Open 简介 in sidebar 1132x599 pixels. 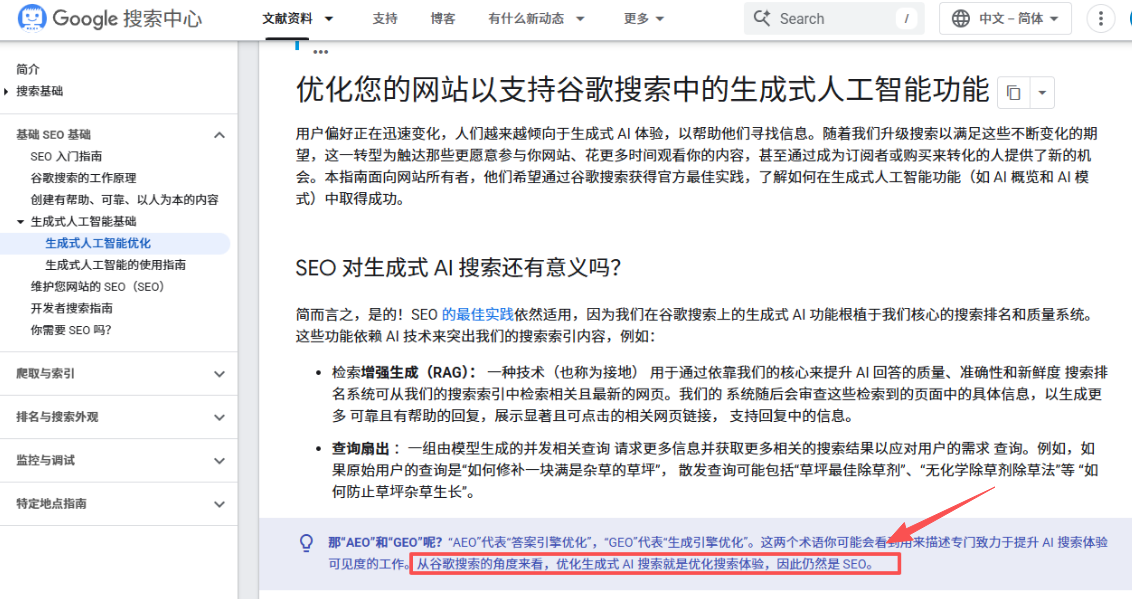coord(28,69)
